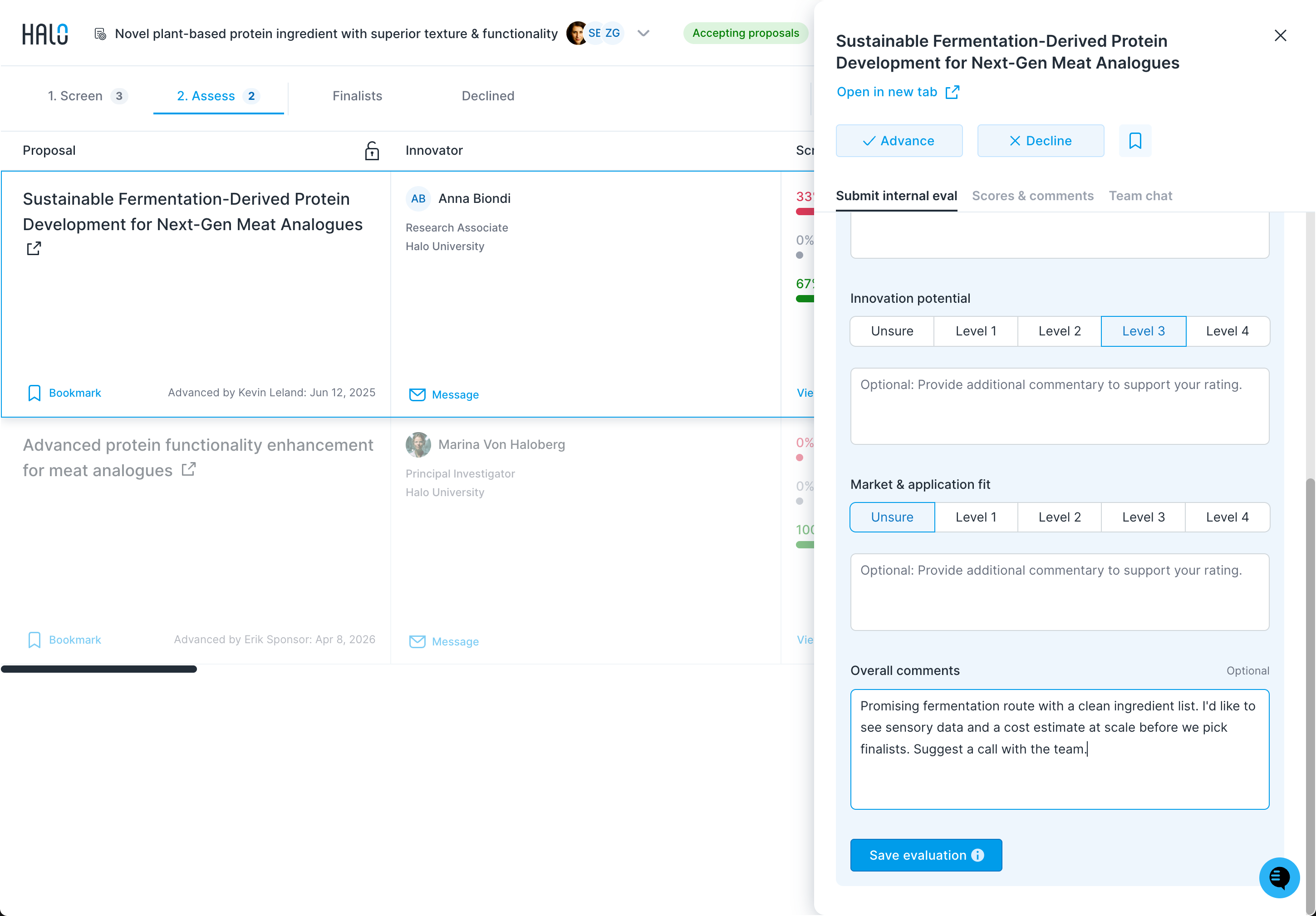The image size is (1316, 916).
Task: Click Market & application fit commentary field
Action: pyautogui.click(x=1059, y=592)
